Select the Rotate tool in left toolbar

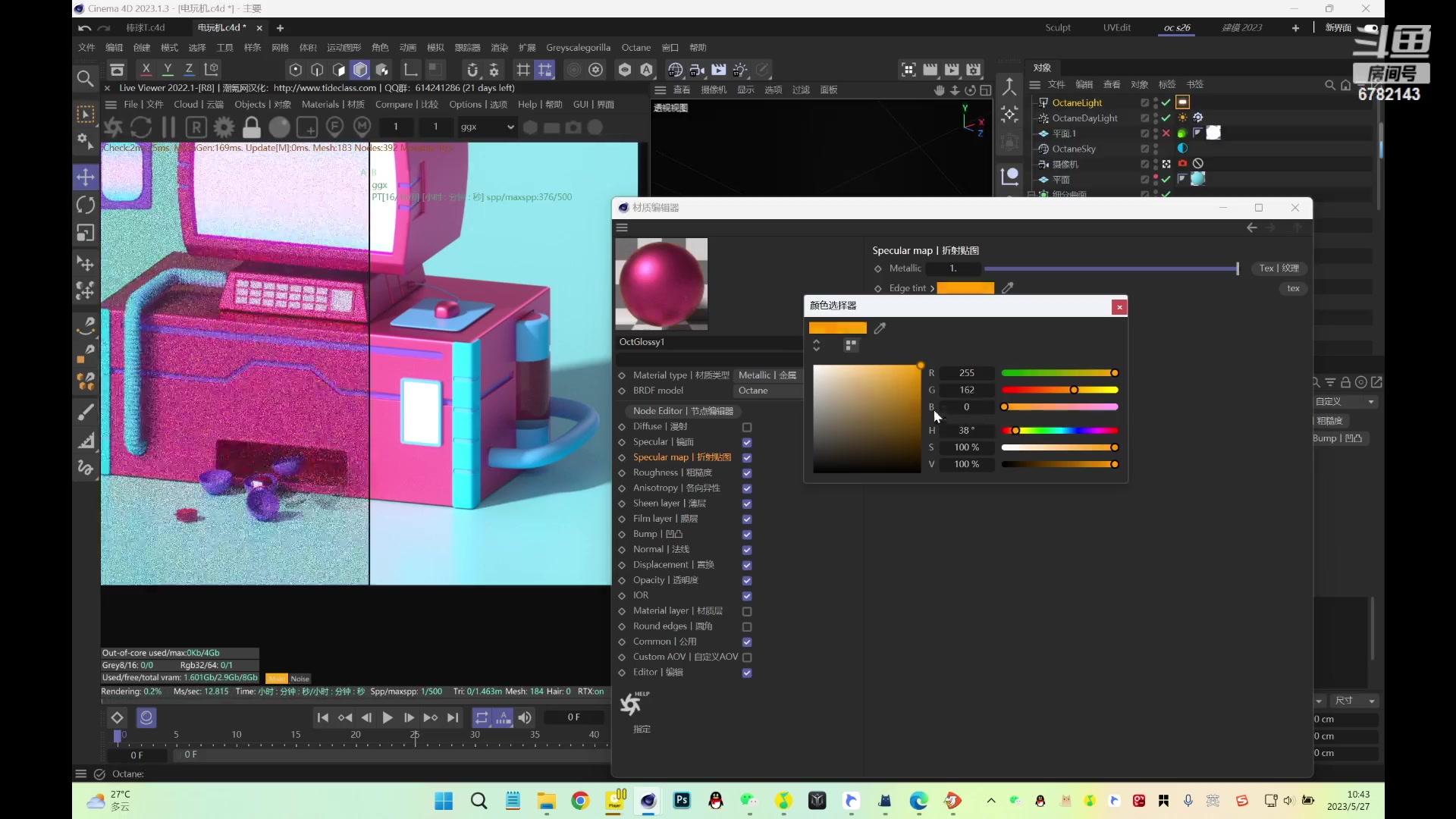(86, 205)
